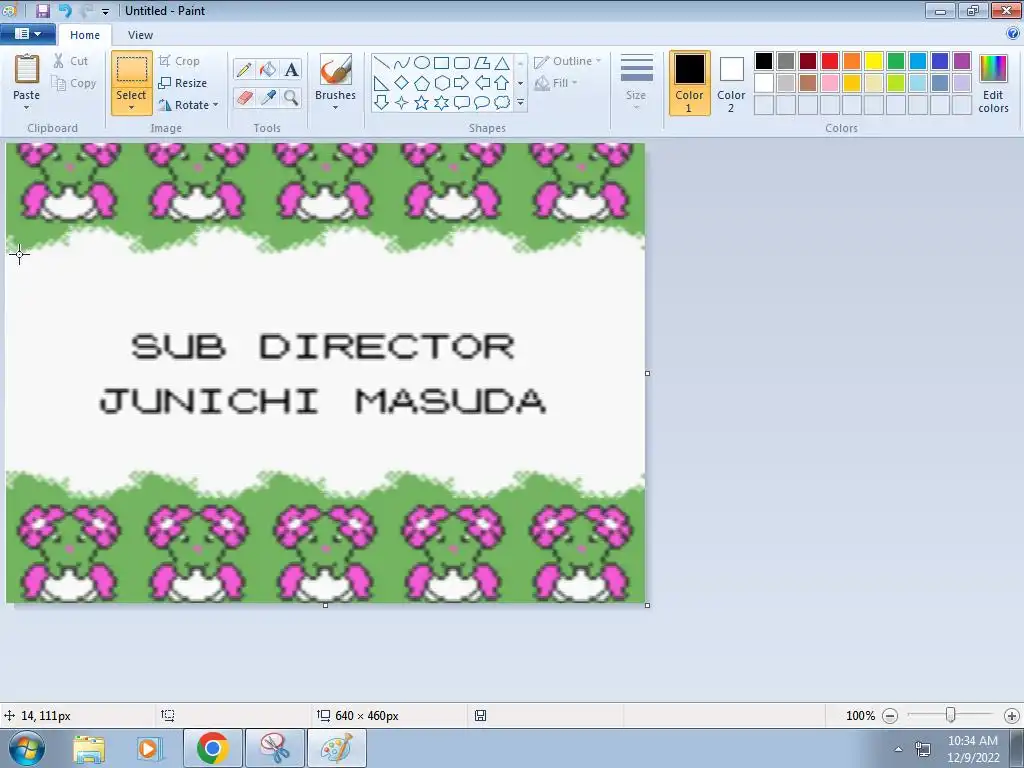
Task: Adjust the zoom slider handle
Action: [951, 715]
